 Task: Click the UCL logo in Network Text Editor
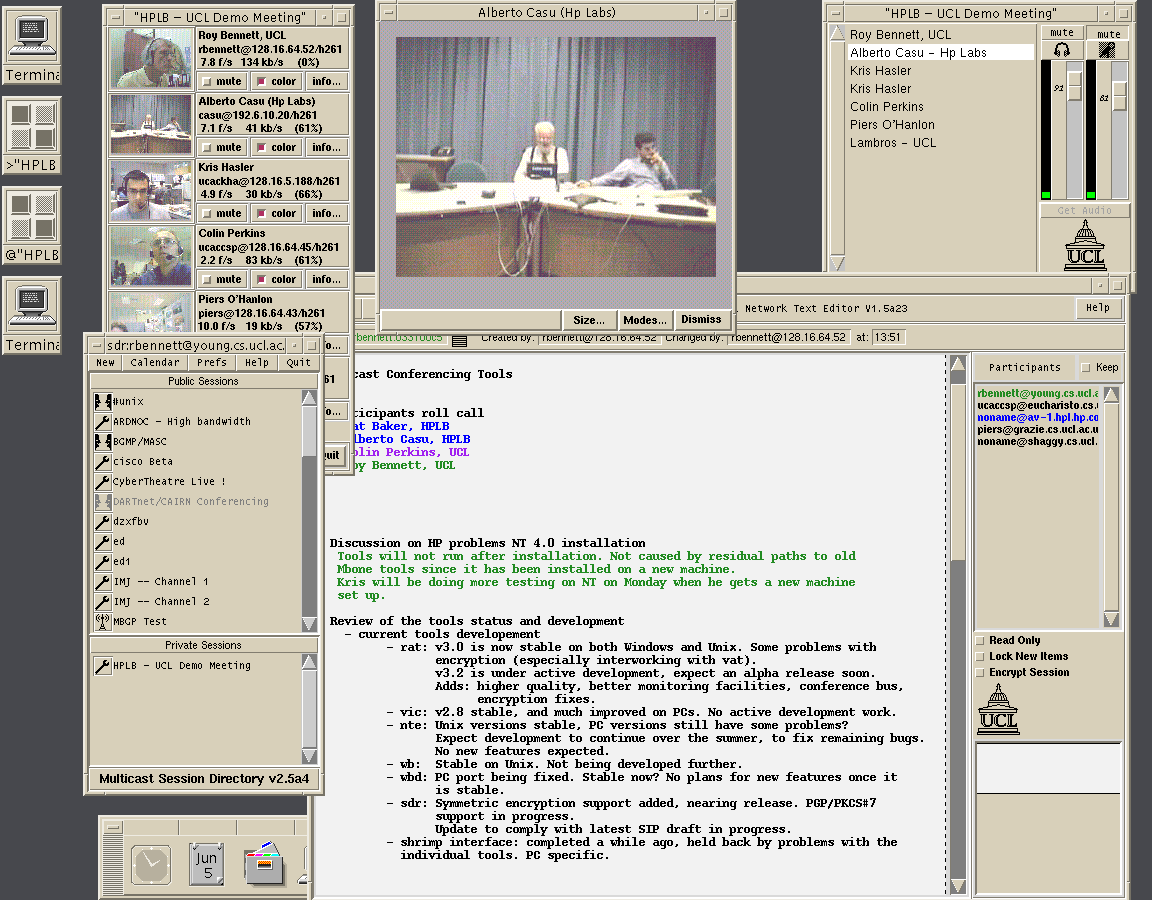click(x=998, y=710)
